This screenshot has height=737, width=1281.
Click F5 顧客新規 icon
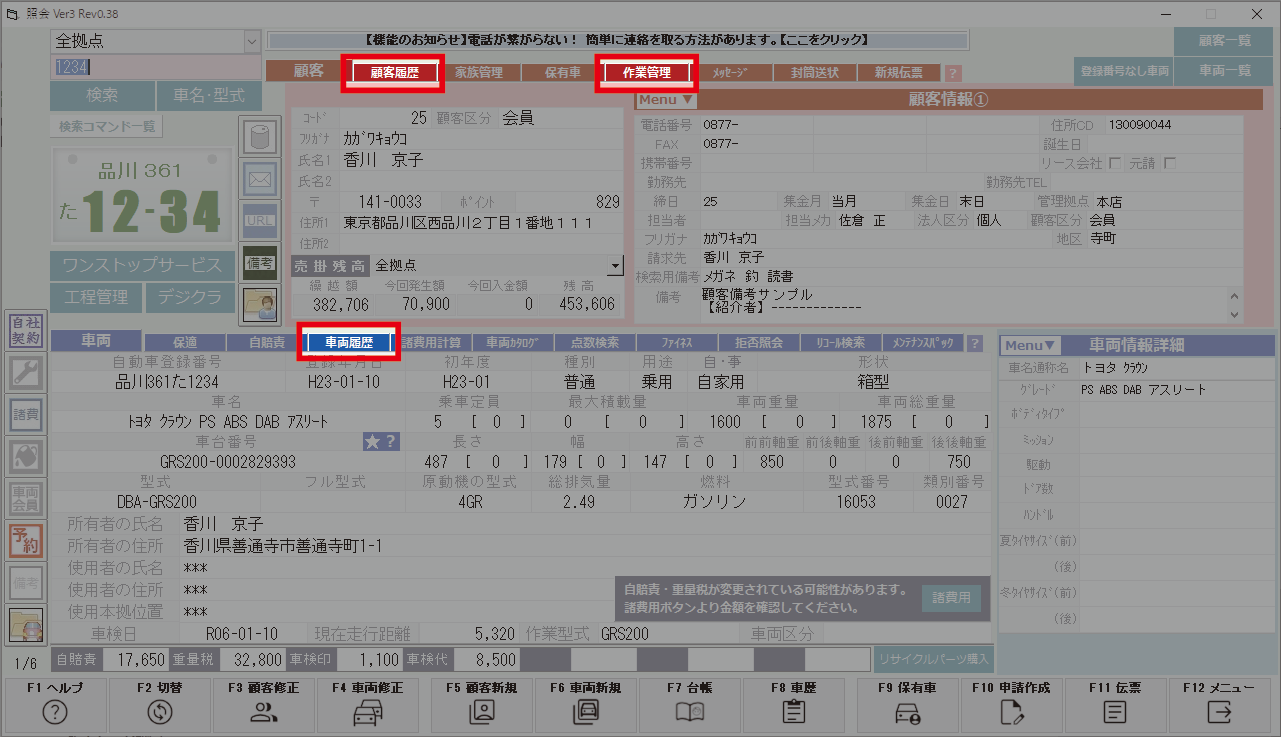click(x=482, y=712)
